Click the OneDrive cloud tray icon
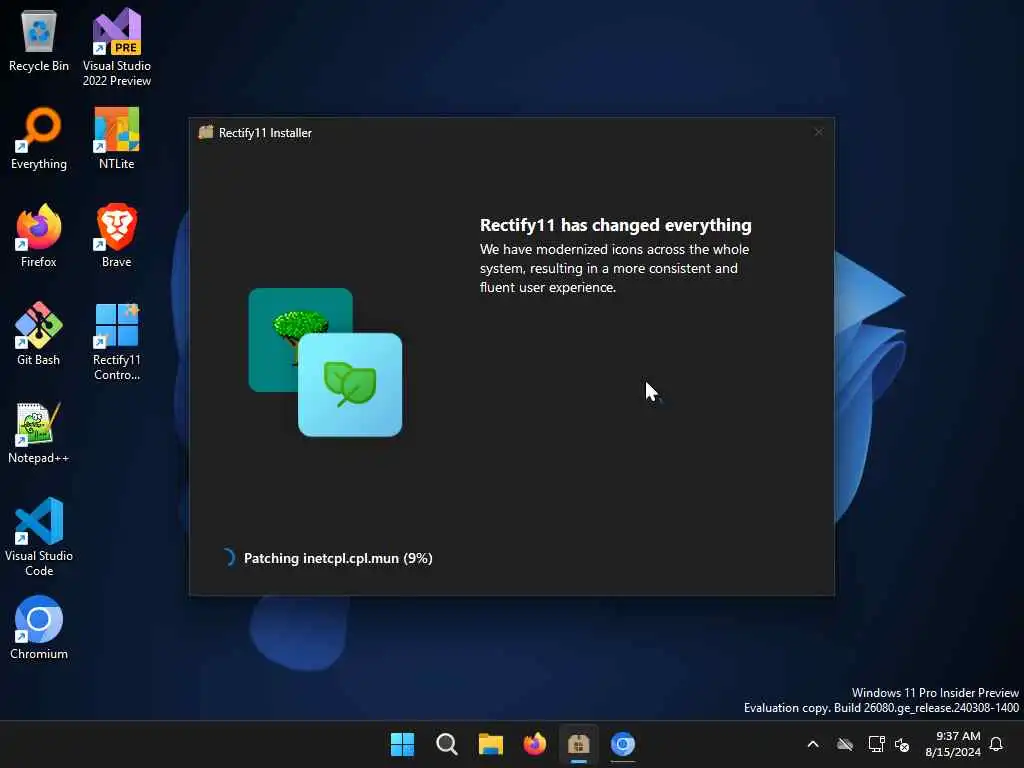The height and width of the screenshot is (768, 1024). coord(845,744)
